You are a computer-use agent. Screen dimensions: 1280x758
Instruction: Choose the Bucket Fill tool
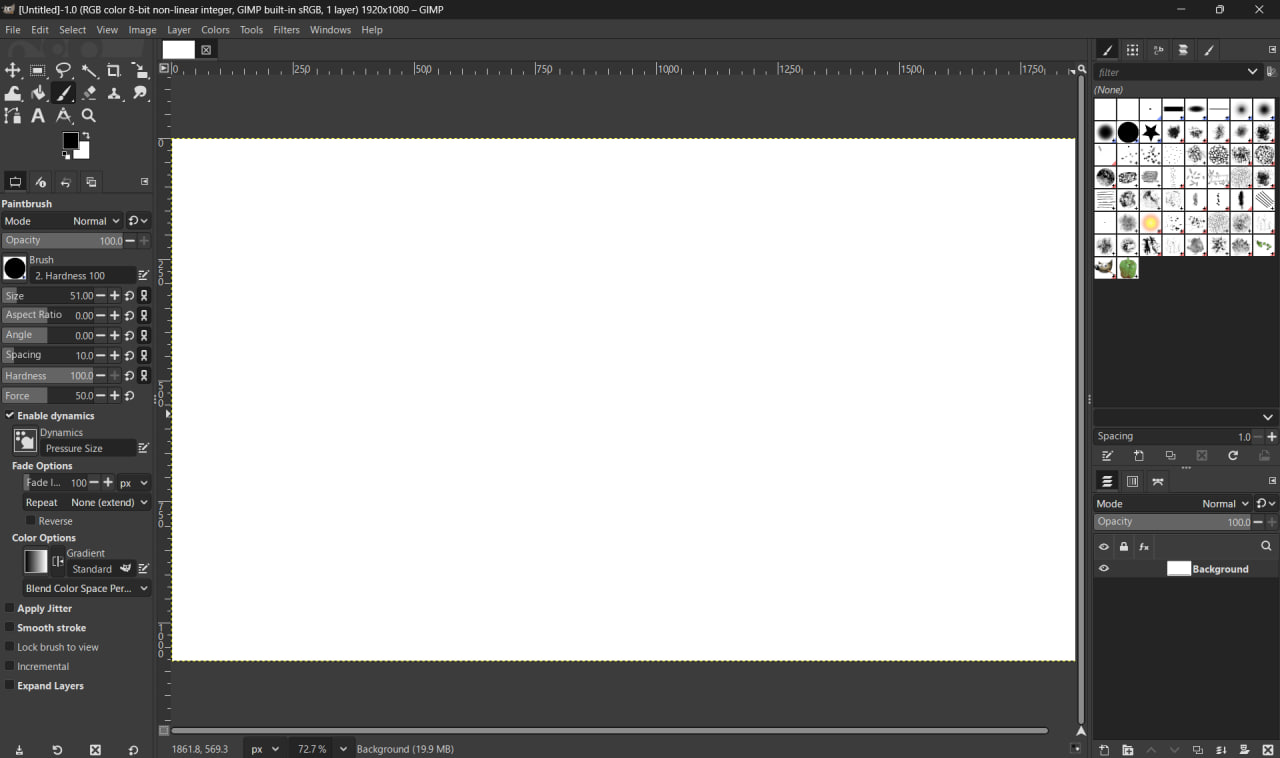click(38, 93)
